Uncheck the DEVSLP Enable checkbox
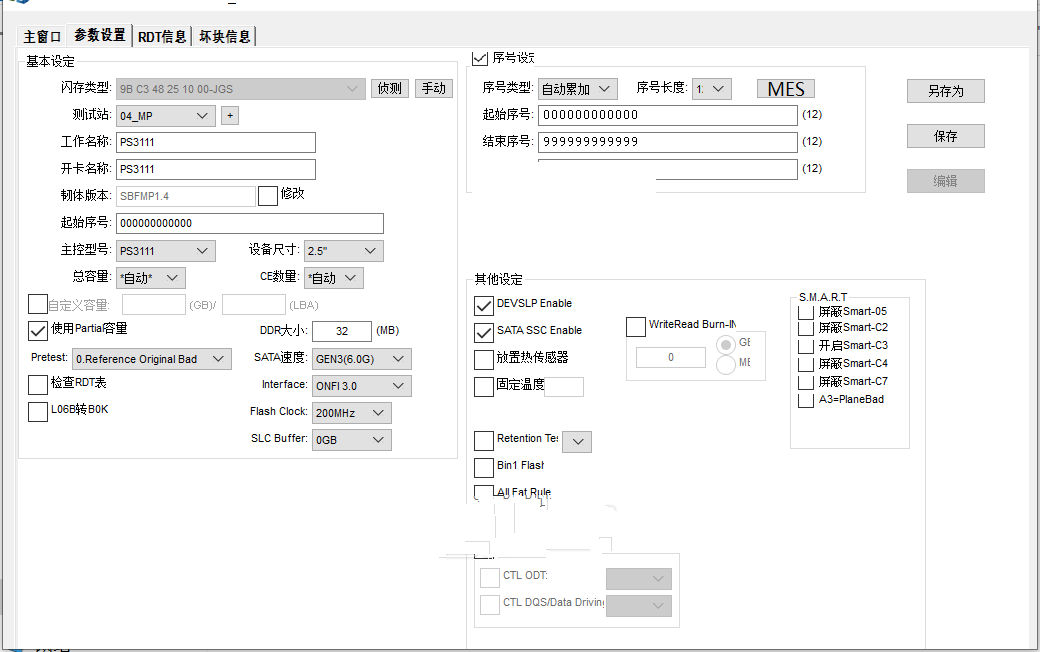Screen dimensions: 1040x652 coord(484,305)
